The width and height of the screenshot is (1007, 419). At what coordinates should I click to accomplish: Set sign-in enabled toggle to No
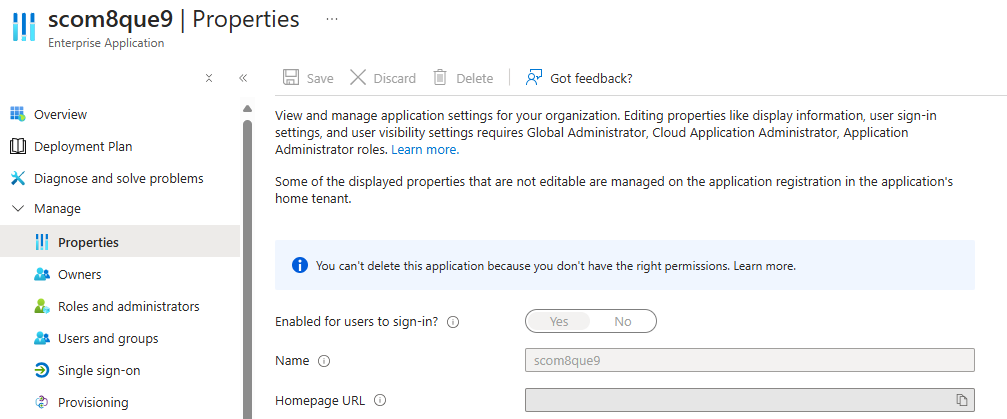pyautogui.click(x=623, y=321)
